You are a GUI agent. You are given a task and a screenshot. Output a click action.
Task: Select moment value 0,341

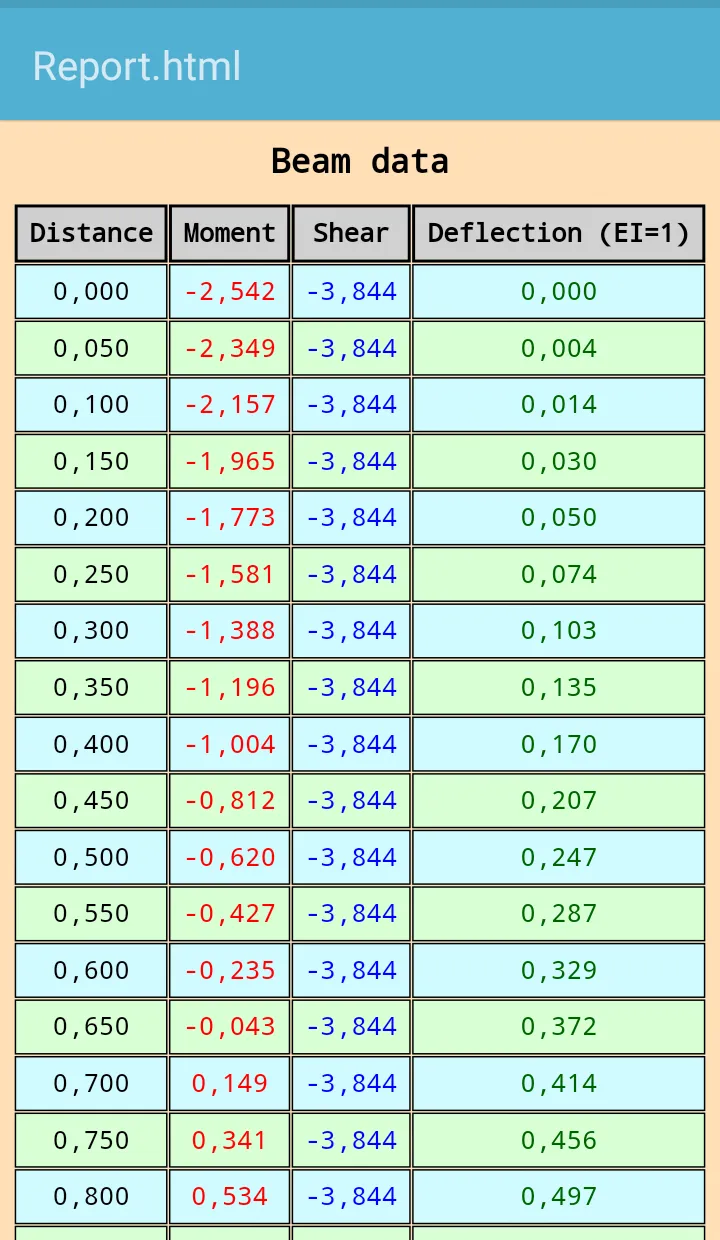(x=229, y=1140)
